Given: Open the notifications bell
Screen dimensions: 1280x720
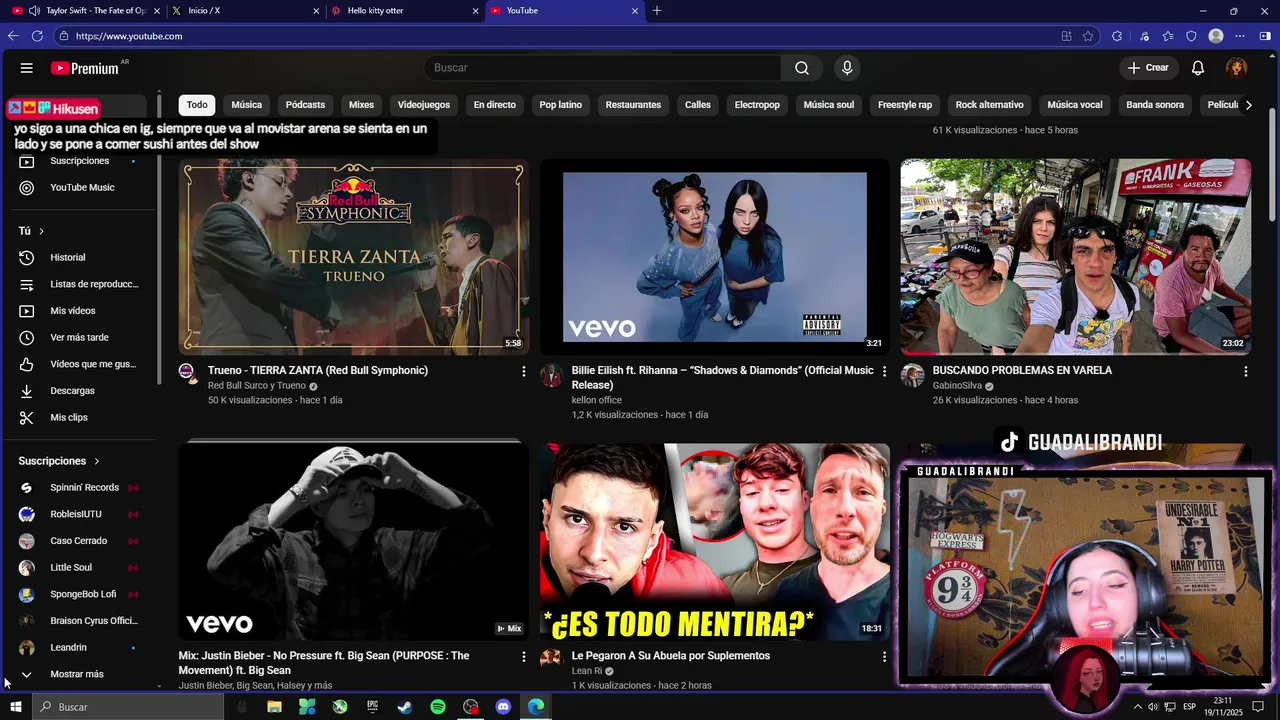Looking at the screenshot, I should [x=1198, y=68].
